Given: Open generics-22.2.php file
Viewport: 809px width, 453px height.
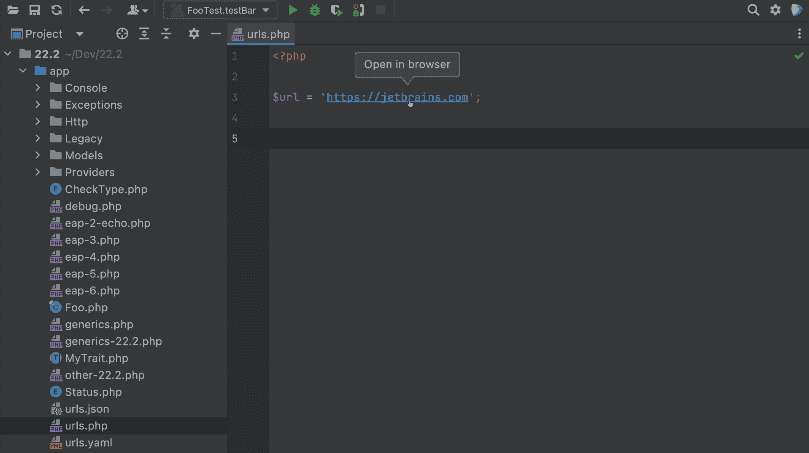Looking at the screenshot, I should pyautogui.click(x=114, y=341).
